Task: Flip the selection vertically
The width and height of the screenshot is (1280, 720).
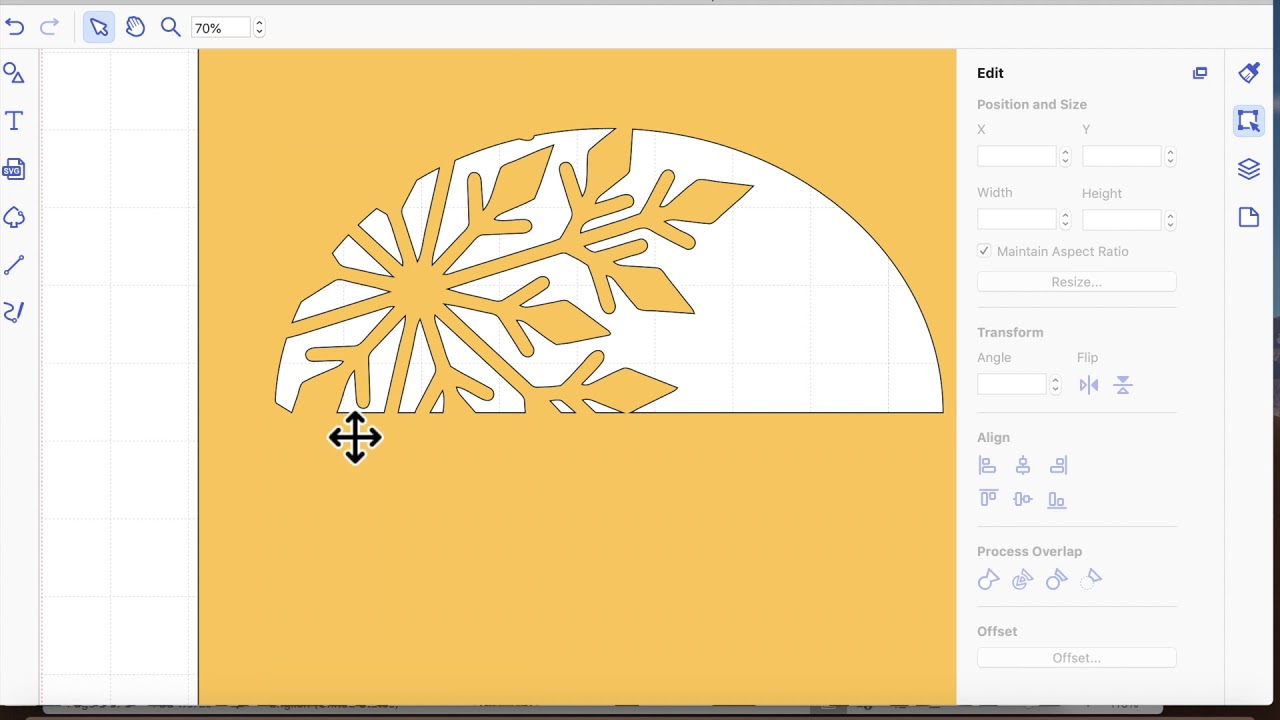Action: tap(1123, 385)
